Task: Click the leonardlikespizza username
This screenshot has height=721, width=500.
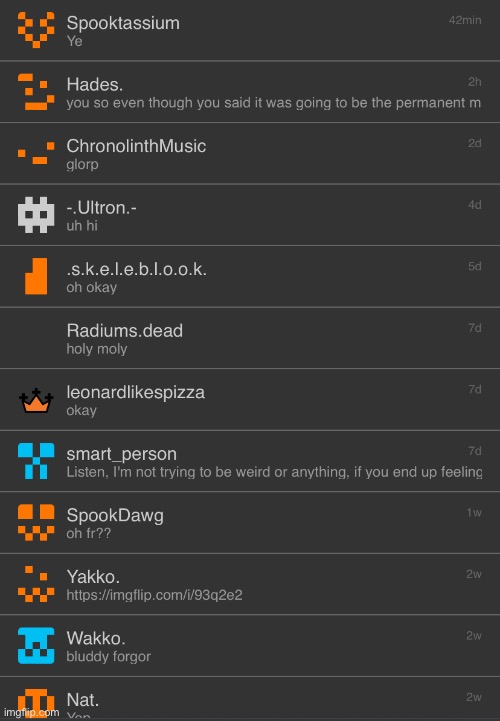Action: pos(136,392)
